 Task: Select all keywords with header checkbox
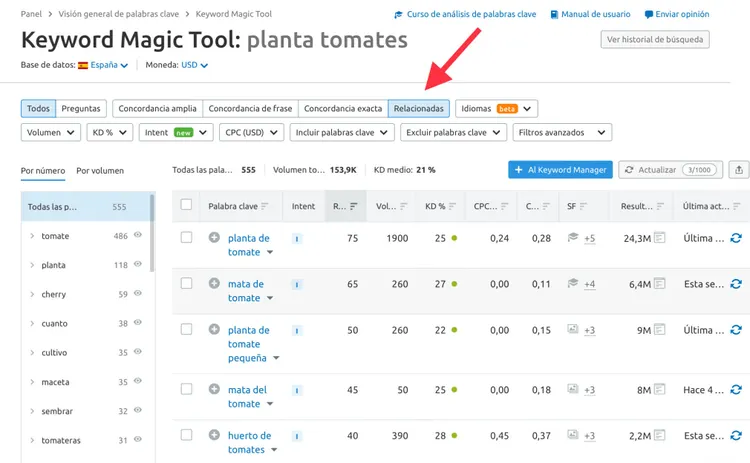click(186, 205)
